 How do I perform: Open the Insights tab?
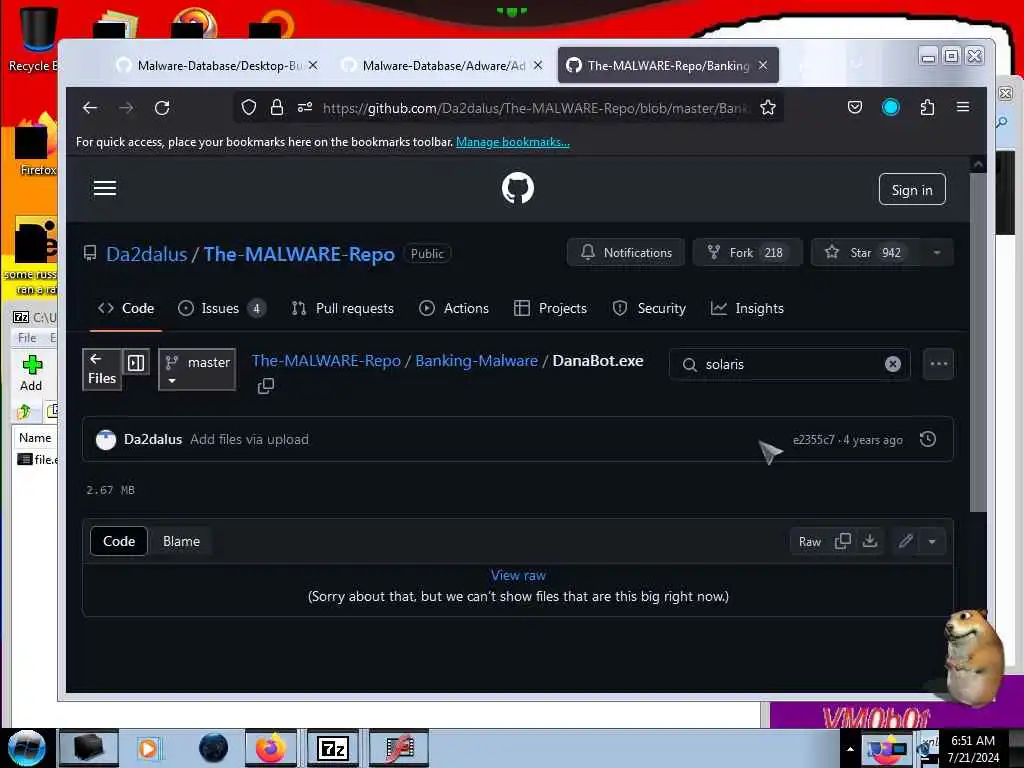tap(747, 308)
